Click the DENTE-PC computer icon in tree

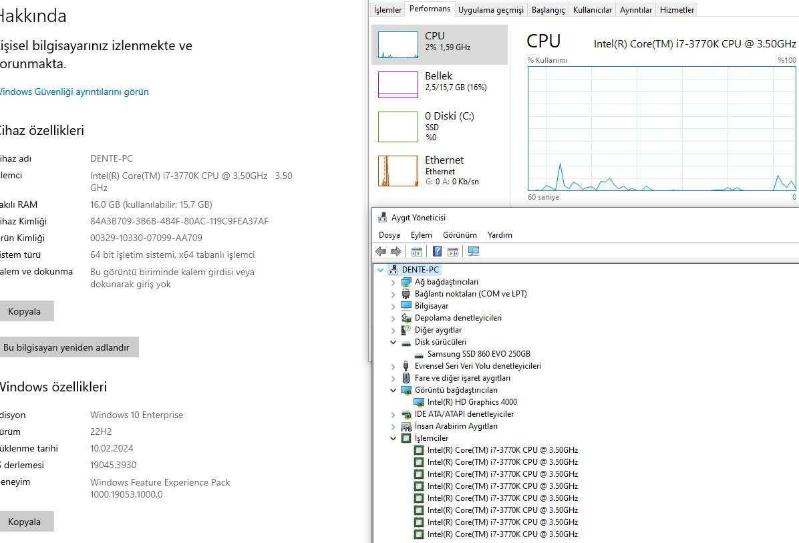(x=393, y=270)
